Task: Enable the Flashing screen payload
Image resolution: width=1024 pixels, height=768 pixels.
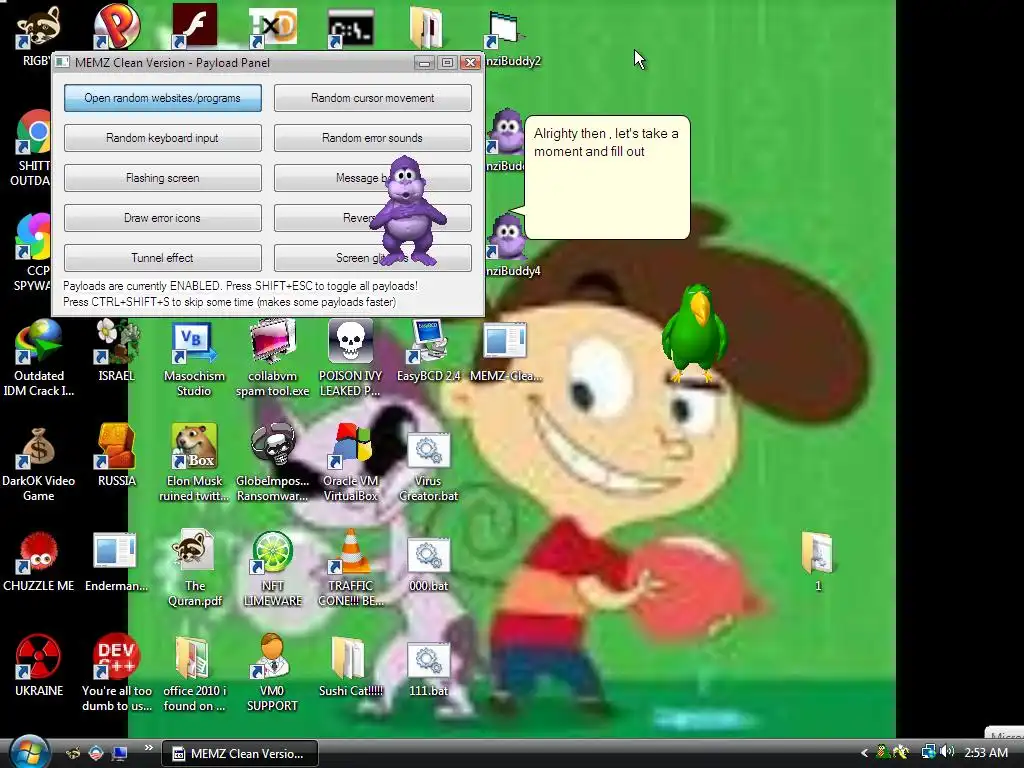Action: [x=163, y=178]
